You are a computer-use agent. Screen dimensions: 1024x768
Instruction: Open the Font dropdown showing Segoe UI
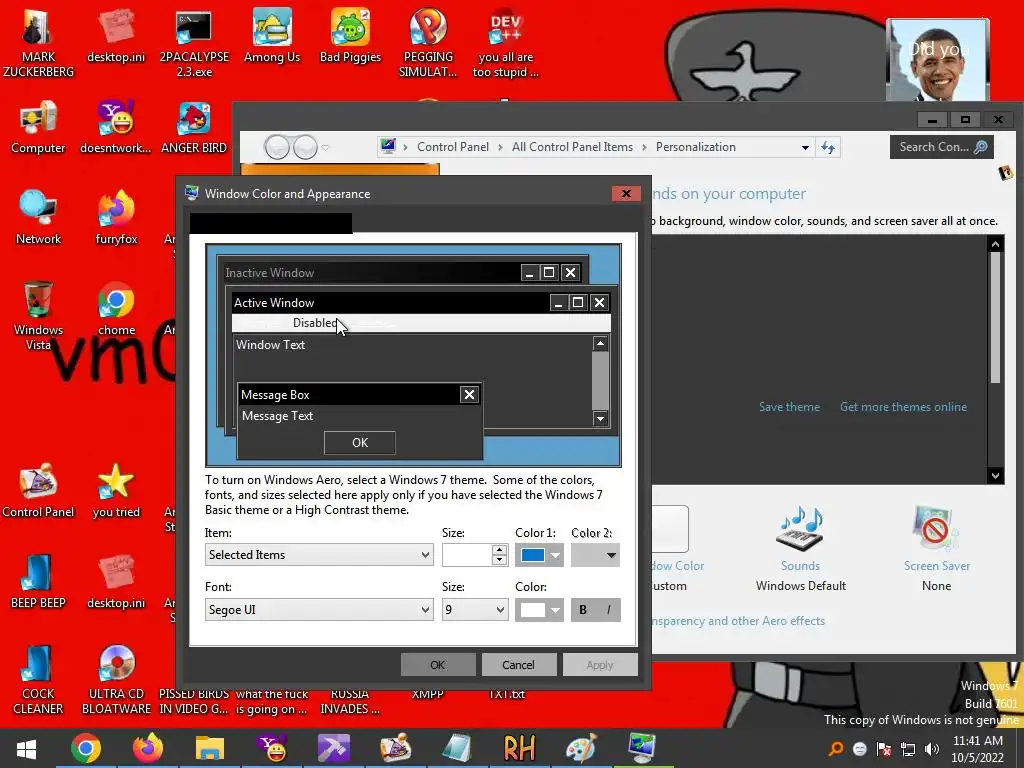point(319,610)
